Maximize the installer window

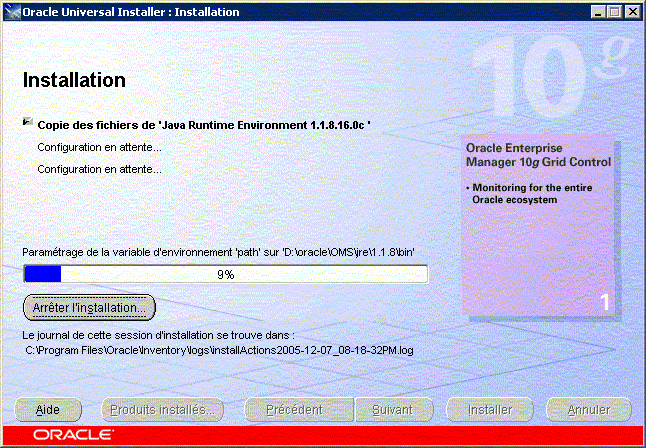[x=614, y=12]
